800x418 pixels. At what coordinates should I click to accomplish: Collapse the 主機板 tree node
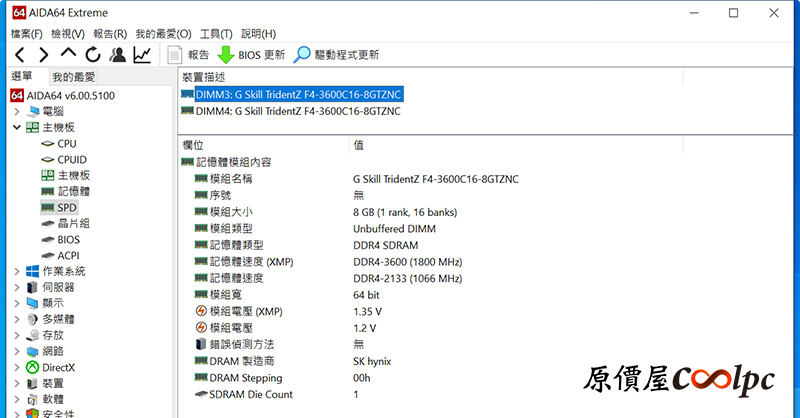(x=17, y=128)
